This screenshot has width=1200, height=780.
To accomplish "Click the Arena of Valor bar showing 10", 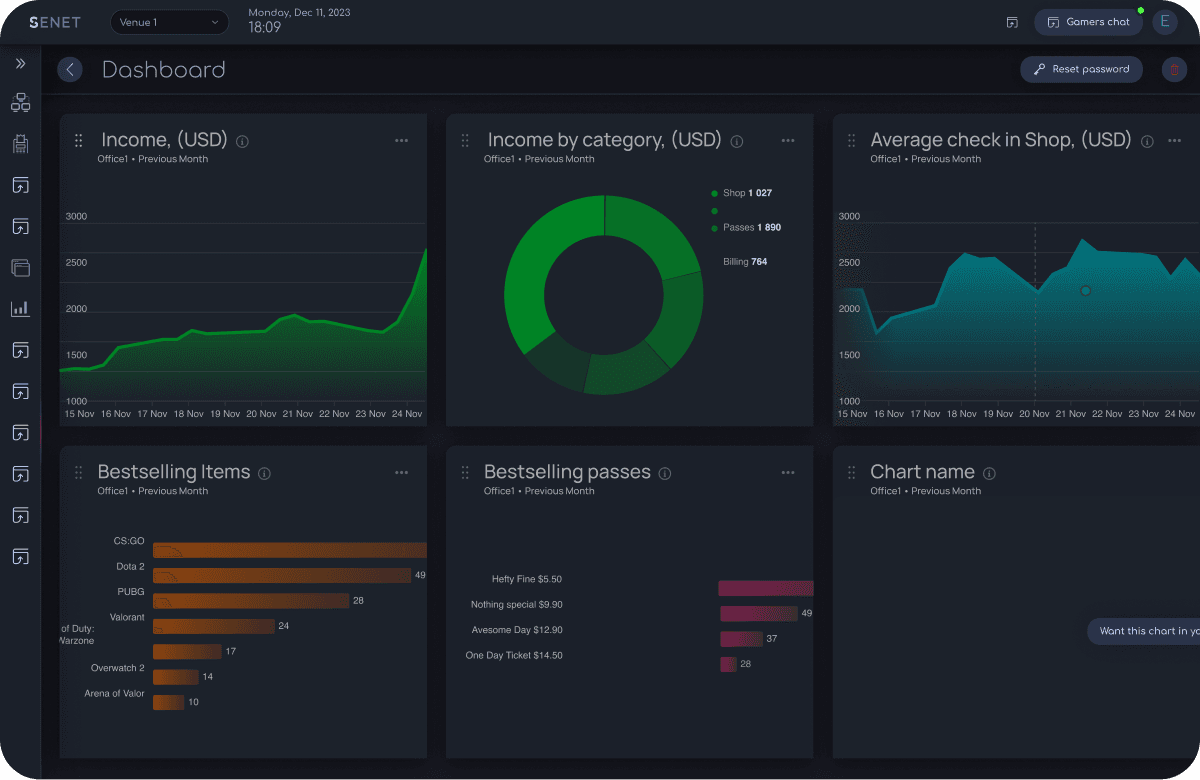I will coord(168,702).
